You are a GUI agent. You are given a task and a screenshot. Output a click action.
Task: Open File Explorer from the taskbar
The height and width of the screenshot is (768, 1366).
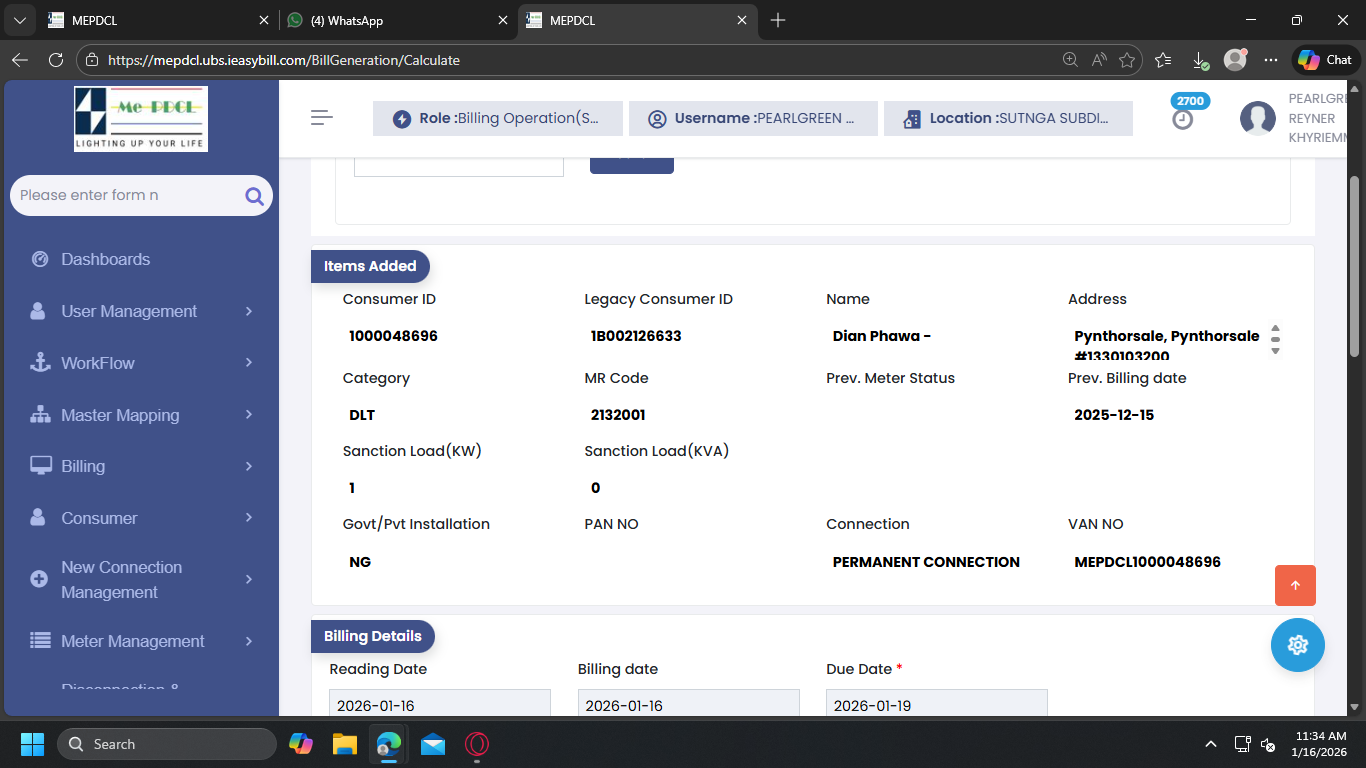pyautogui.click(x=345, y=744)
